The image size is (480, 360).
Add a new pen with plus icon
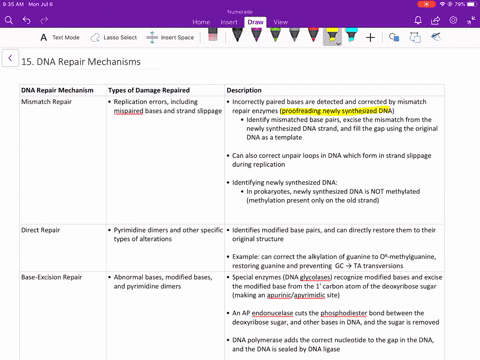[370, 37]
